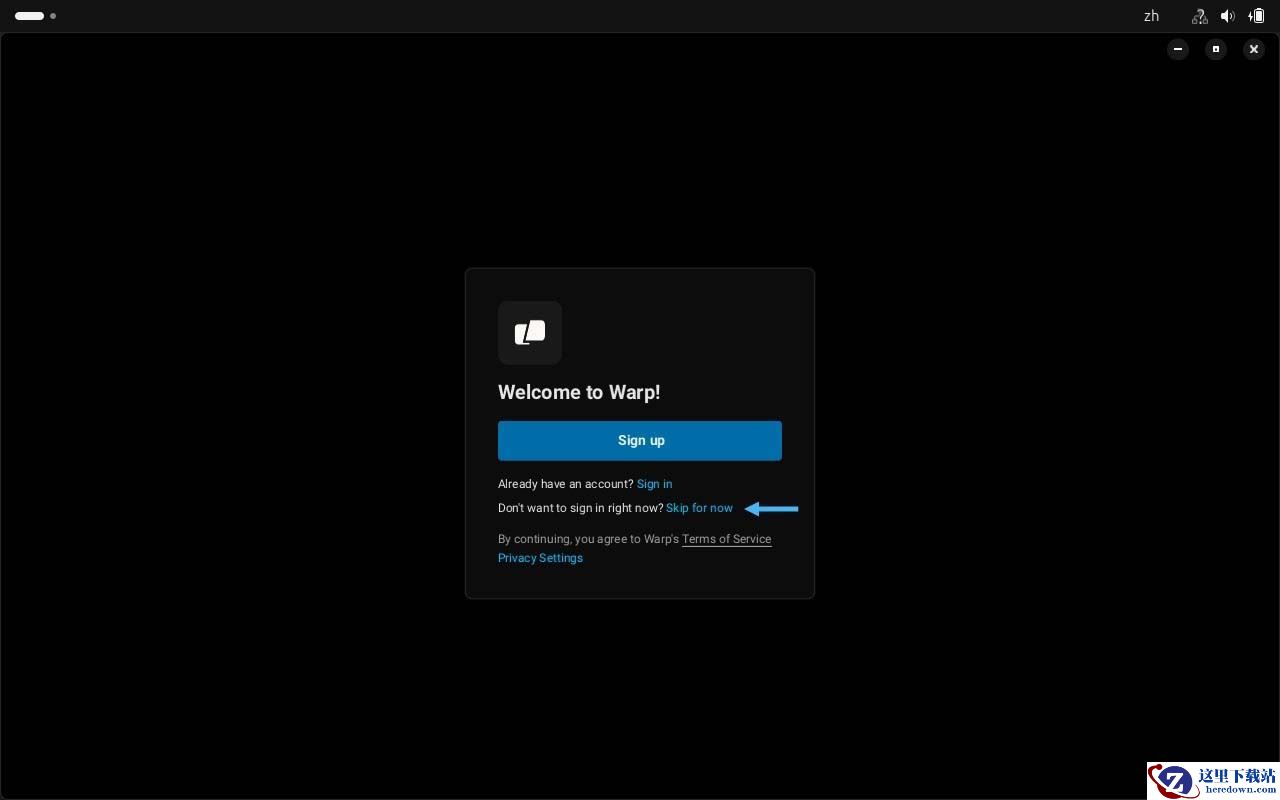Open the Sign in link
The height and width of the screenshot is (800, 1280).
pos(655,484)
